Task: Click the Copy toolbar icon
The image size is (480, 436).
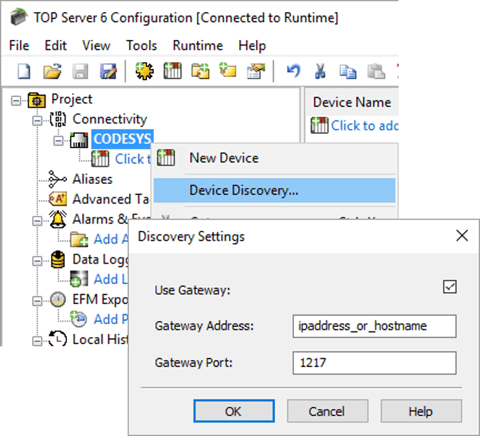Action: pyautogui.click(x=348, y=71)
